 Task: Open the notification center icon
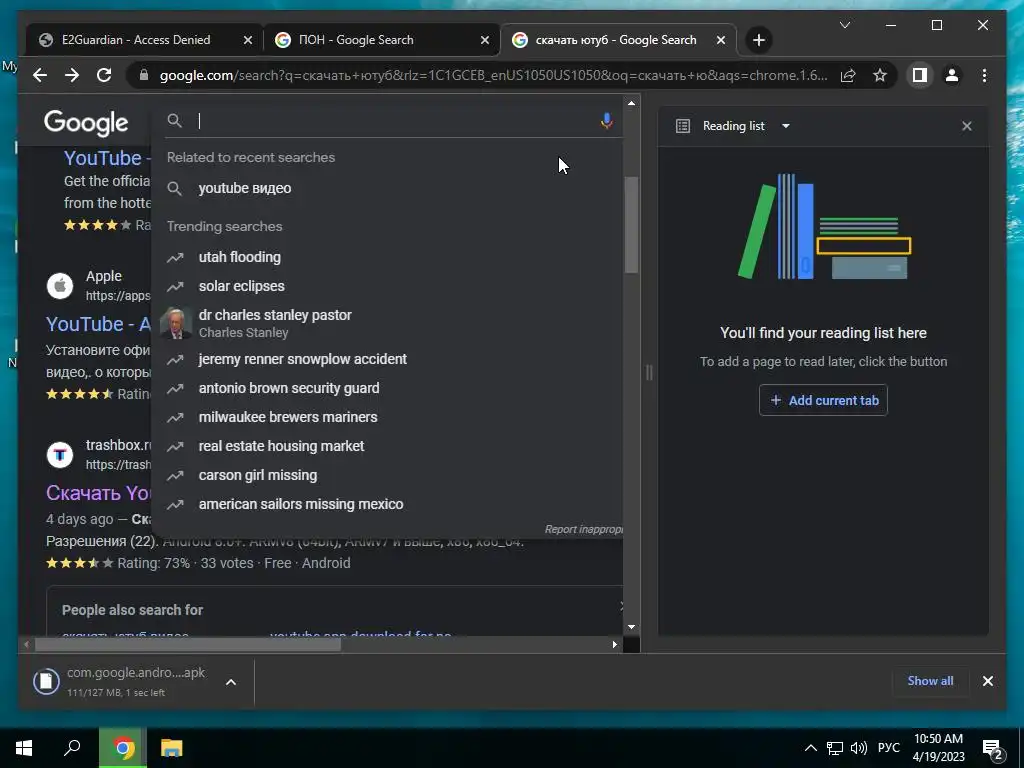993,749
